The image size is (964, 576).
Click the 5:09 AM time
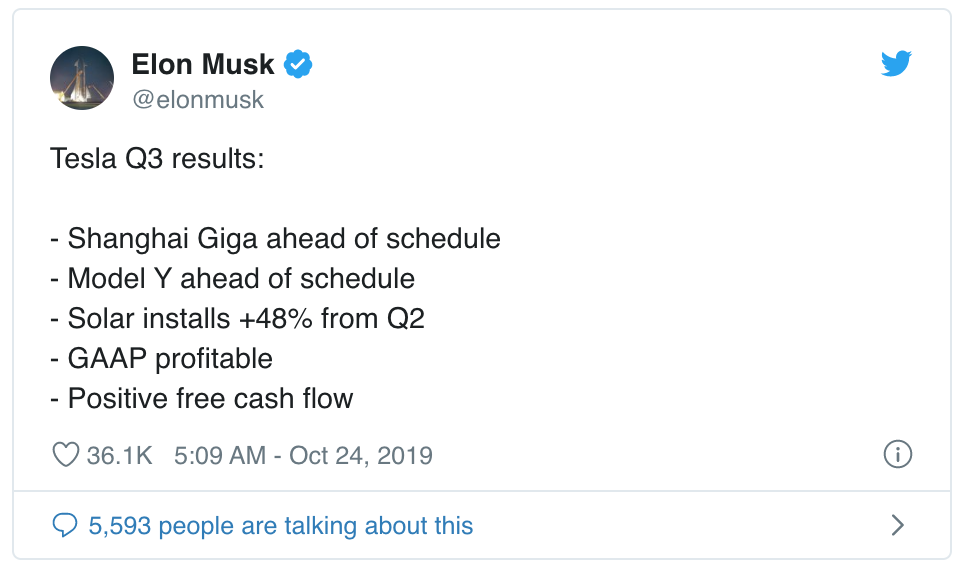coord(219,456)
